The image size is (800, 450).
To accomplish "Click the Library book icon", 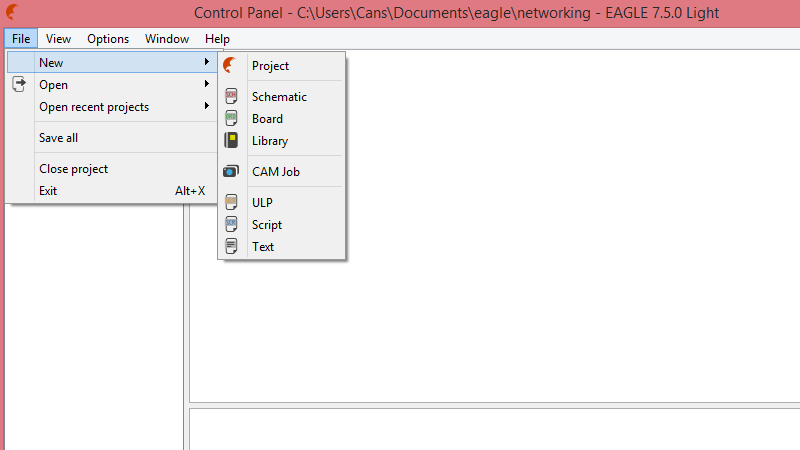I will click(x=231, y=140).
